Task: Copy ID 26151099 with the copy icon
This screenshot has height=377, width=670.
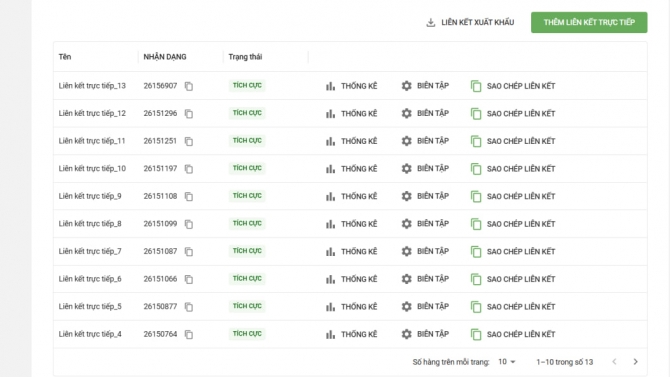Action: click(x=189, y=224)
